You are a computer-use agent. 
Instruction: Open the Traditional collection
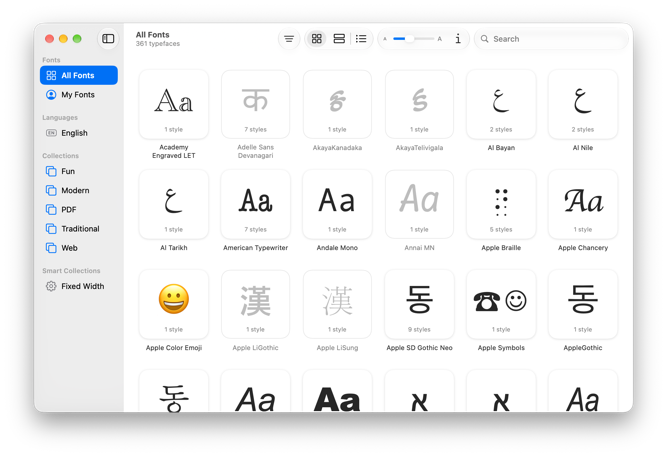(x=79, y=228)
